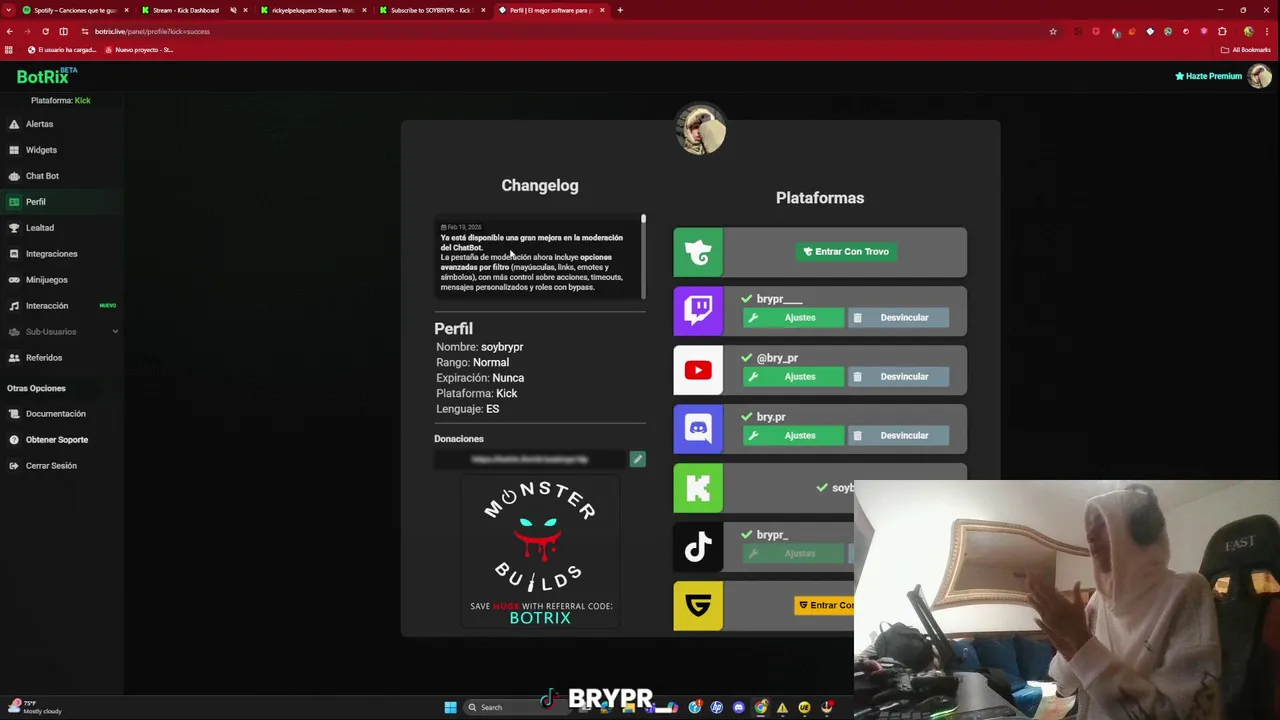The image size is (1280, 720).
Task: Click Desvincular for YouTube account
Action: pos(898,377)
